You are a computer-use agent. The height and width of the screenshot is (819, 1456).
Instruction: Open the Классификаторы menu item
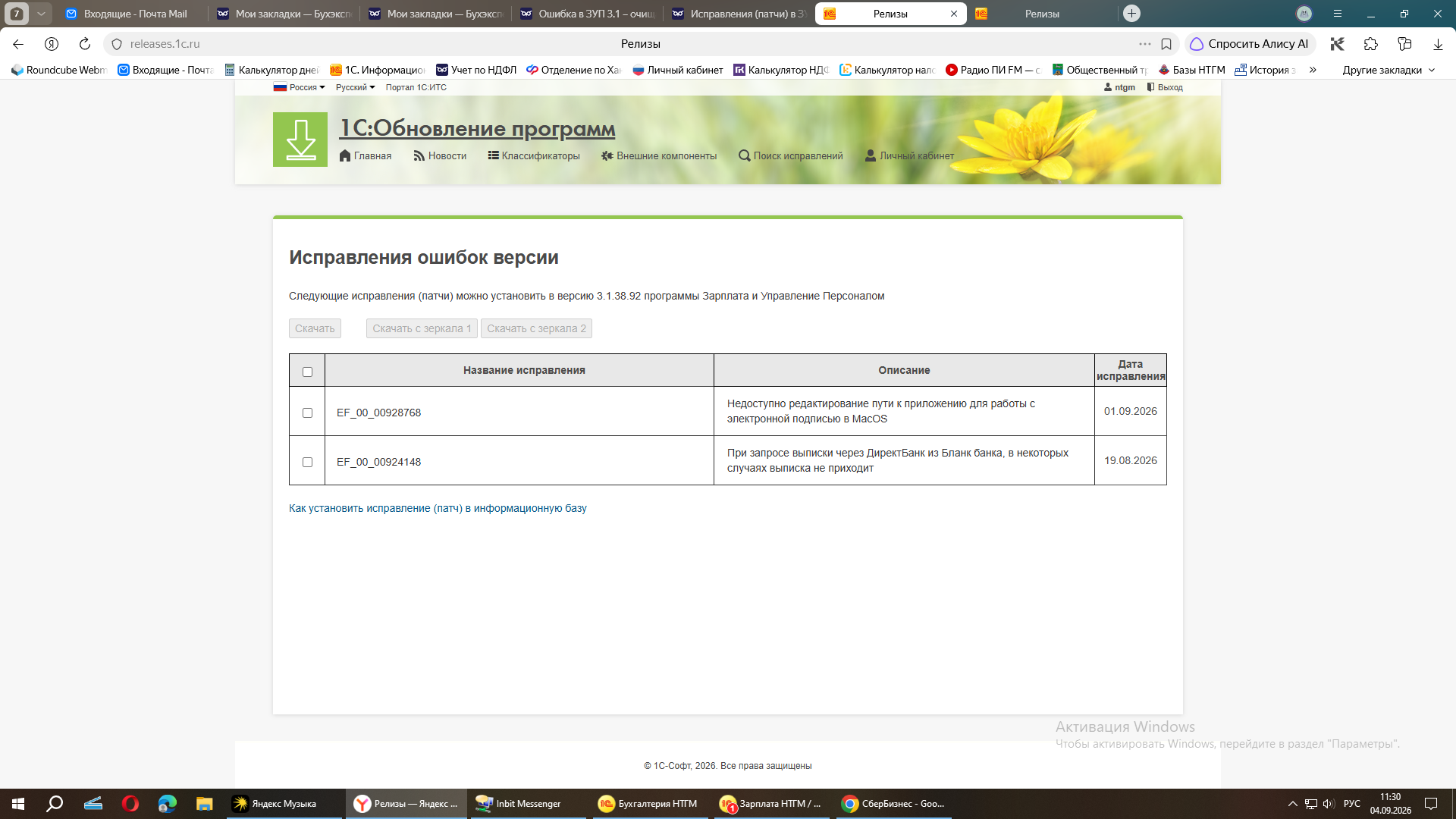coord(534,155)
